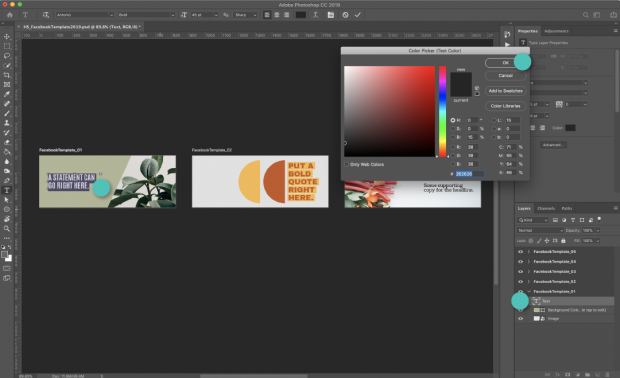Select the Path Selection tool
620x378 pixels.
(7, 200)
